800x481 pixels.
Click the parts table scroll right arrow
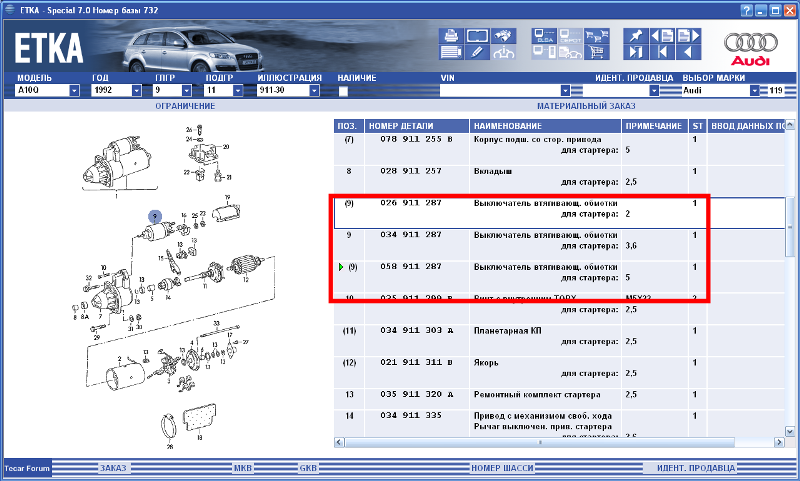point(779,442)
